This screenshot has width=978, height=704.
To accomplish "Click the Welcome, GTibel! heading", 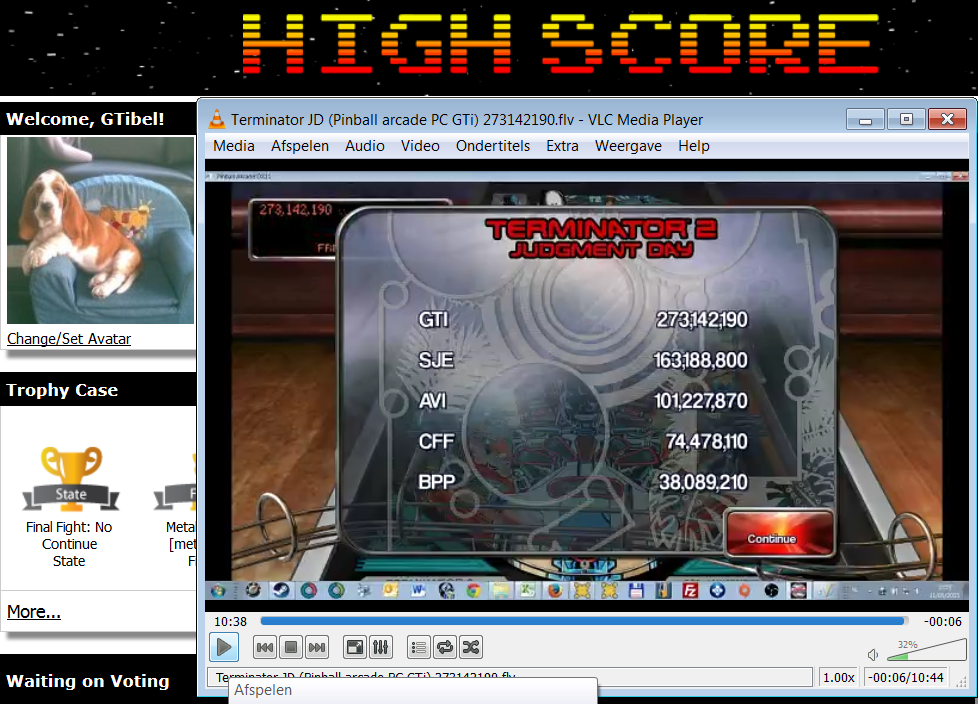I will pos(85,119).
